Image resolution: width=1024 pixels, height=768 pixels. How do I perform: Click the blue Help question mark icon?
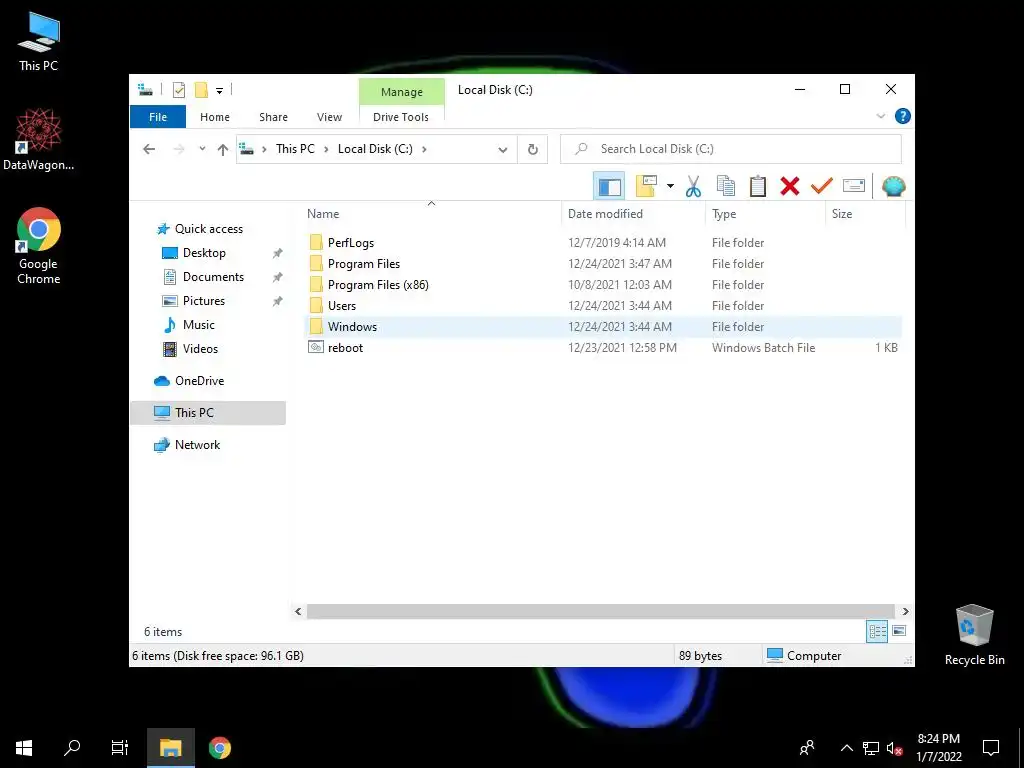point(903,116)
